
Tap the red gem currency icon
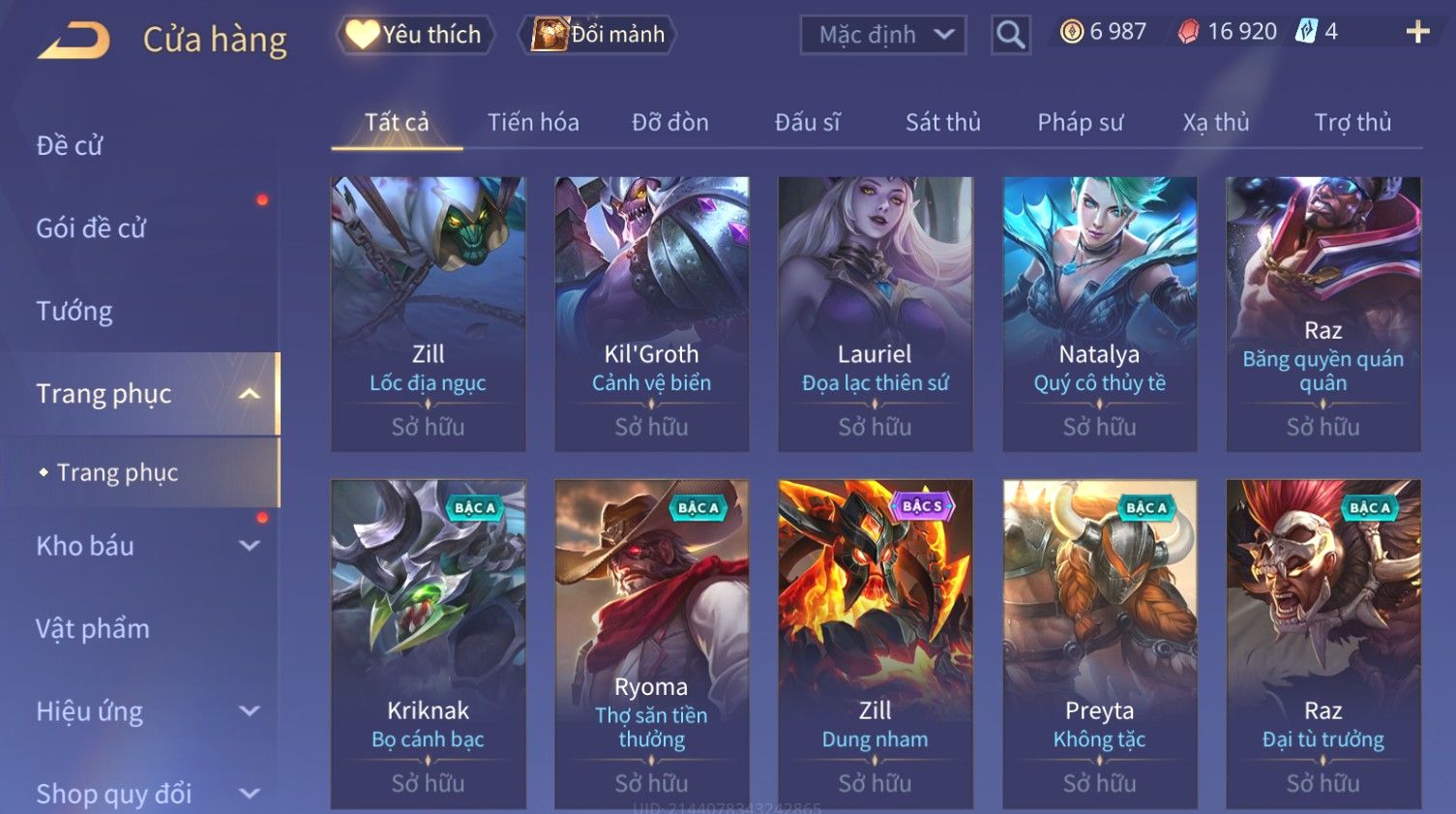(1188, 32)
